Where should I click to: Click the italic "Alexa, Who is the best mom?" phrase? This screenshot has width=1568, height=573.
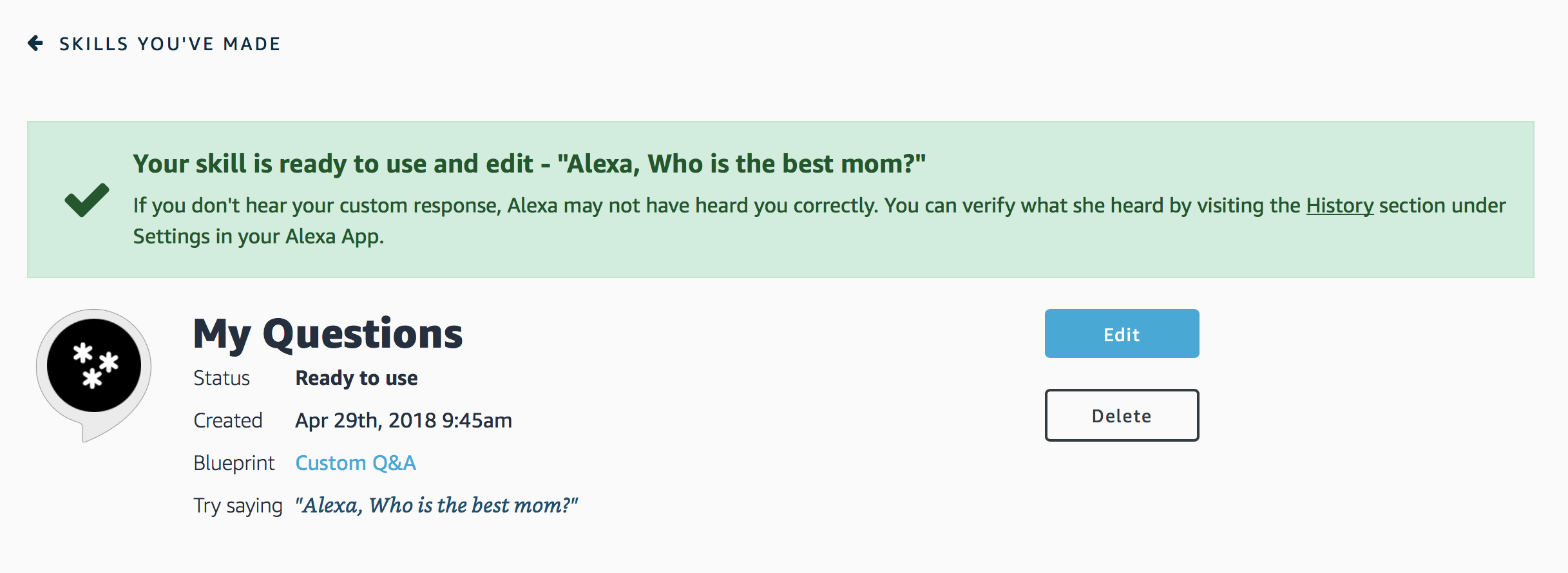[437, 505]
